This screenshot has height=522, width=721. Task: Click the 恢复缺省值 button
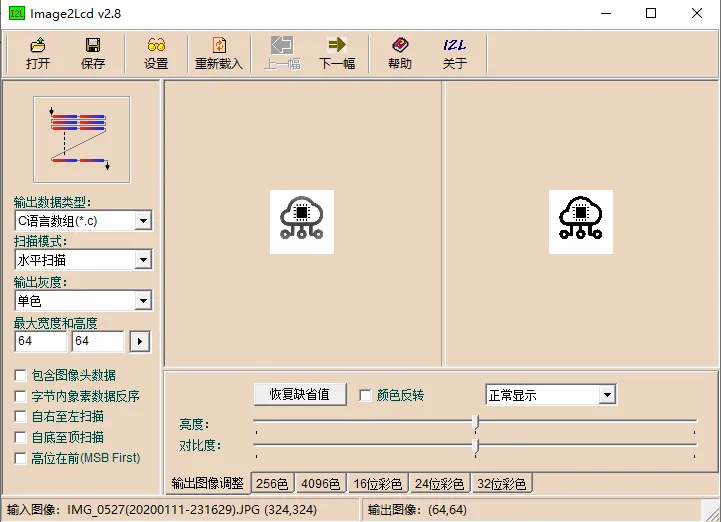click(x=300, y=395)
